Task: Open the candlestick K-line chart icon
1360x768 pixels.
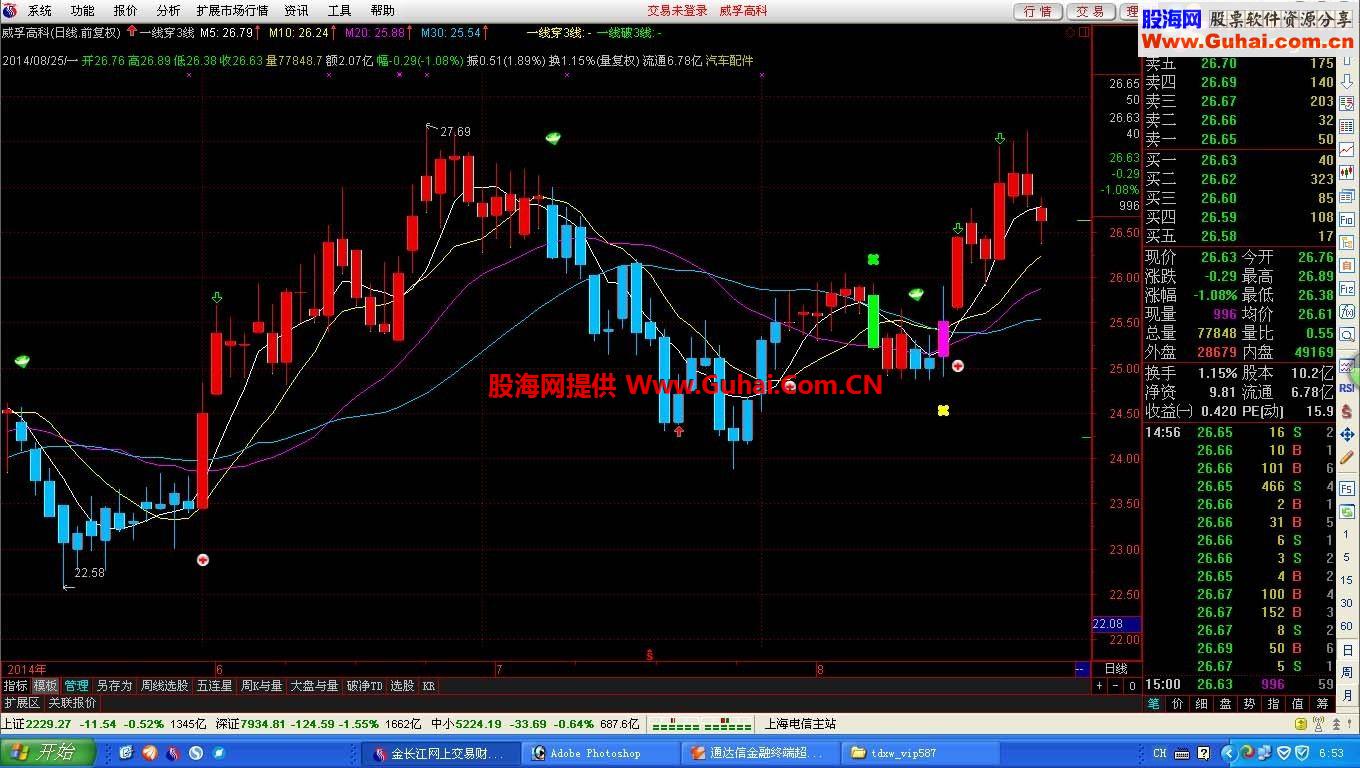Action: point(1347,173)
